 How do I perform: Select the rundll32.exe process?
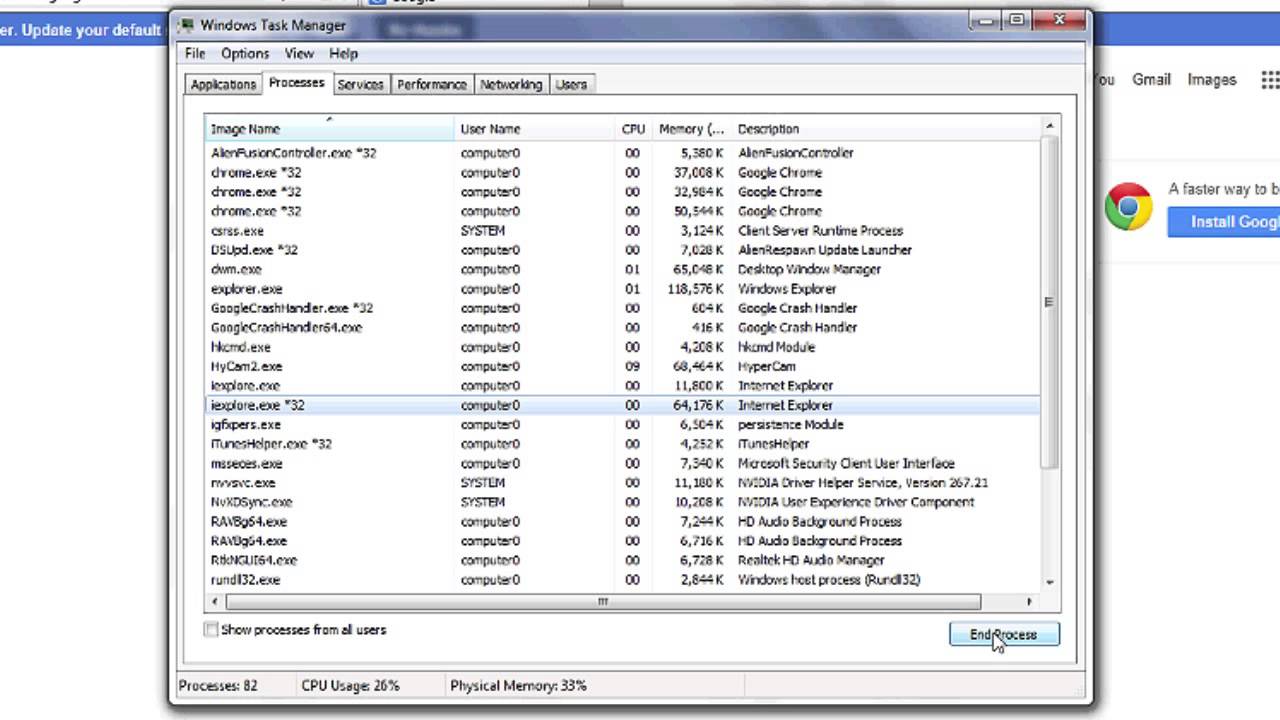point(622,580)
